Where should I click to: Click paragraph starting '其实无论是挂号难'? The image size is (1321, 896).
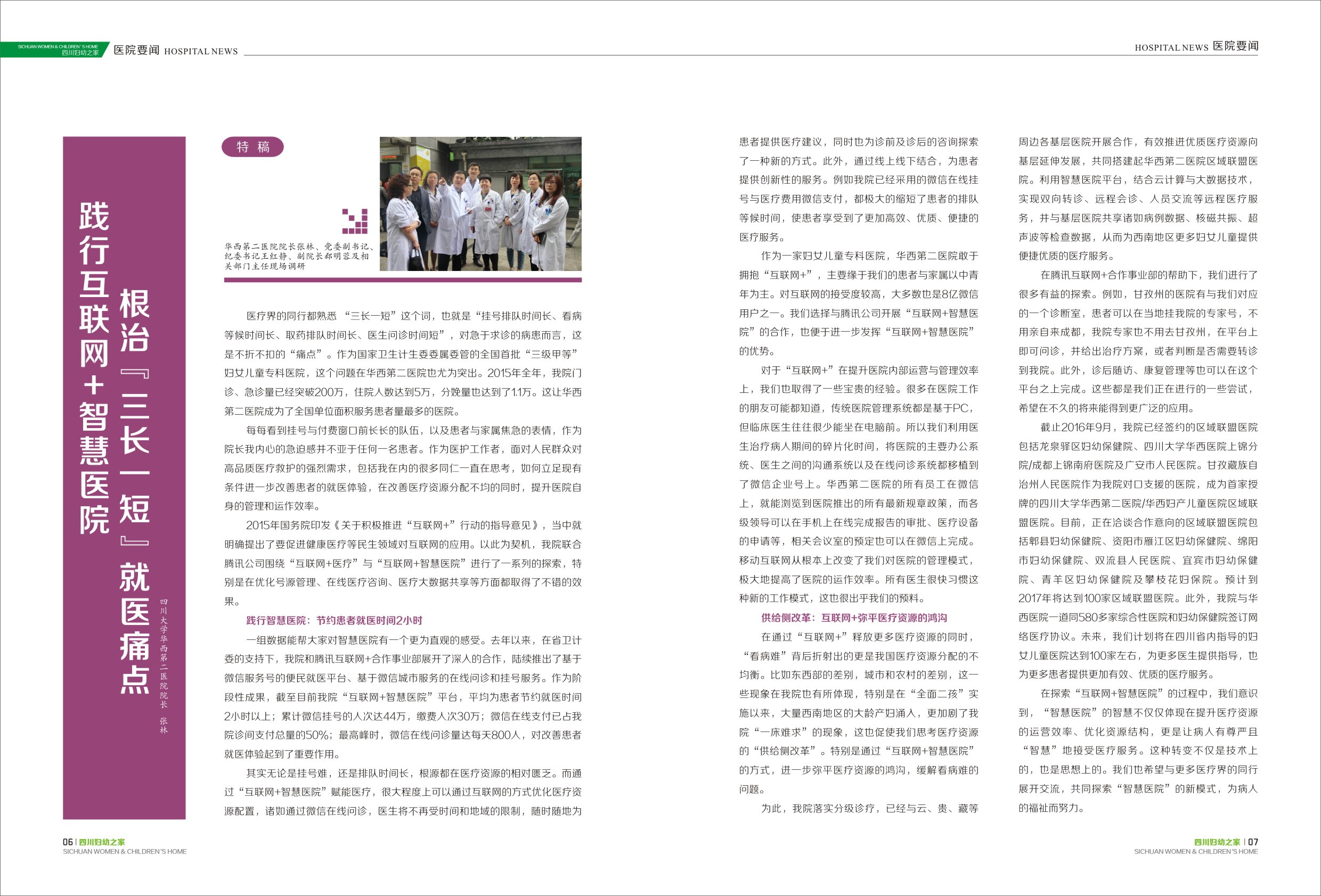click(x=403, y=792)
